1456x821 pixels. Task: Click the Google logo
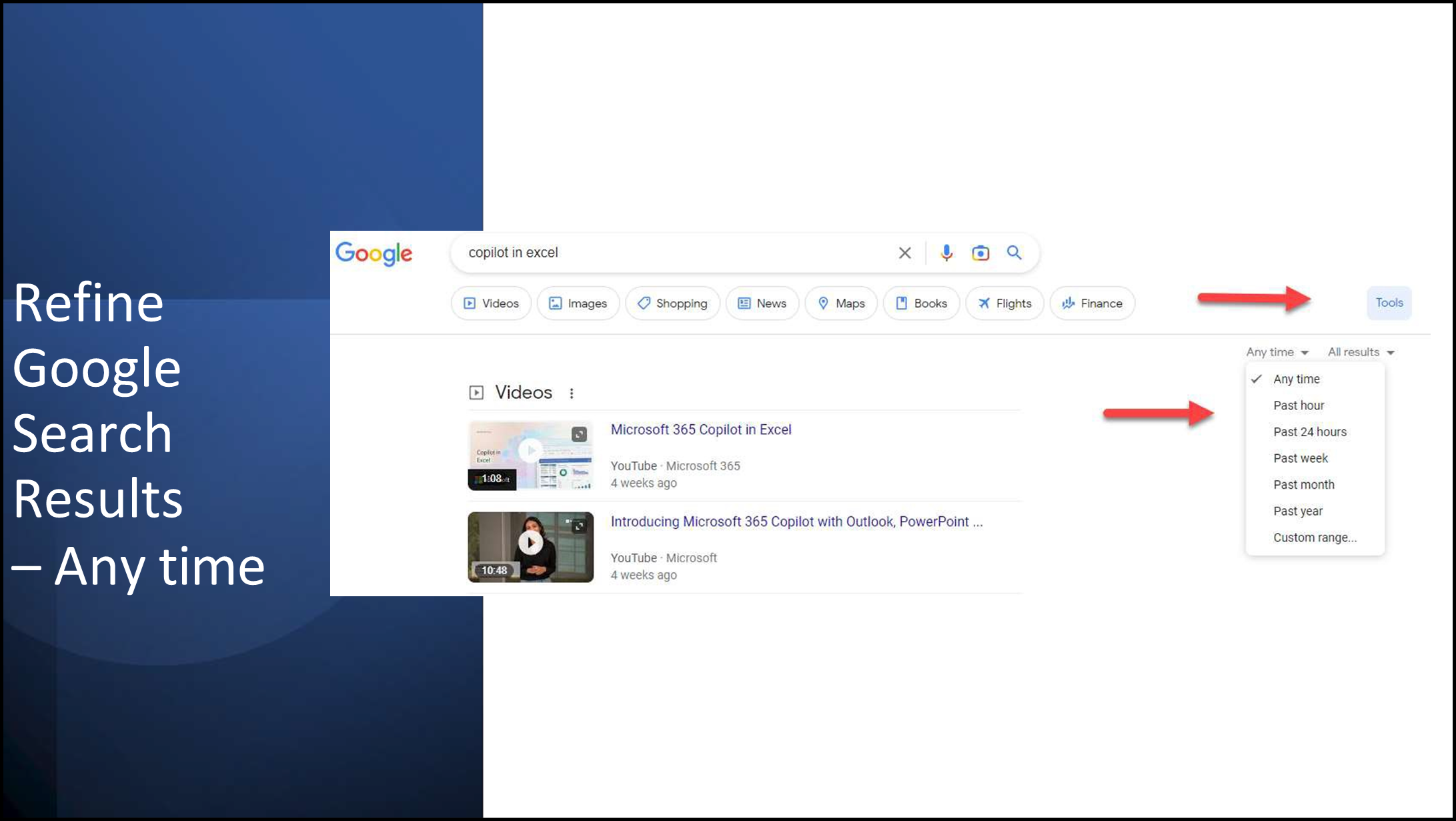click(x=374, y=253)
